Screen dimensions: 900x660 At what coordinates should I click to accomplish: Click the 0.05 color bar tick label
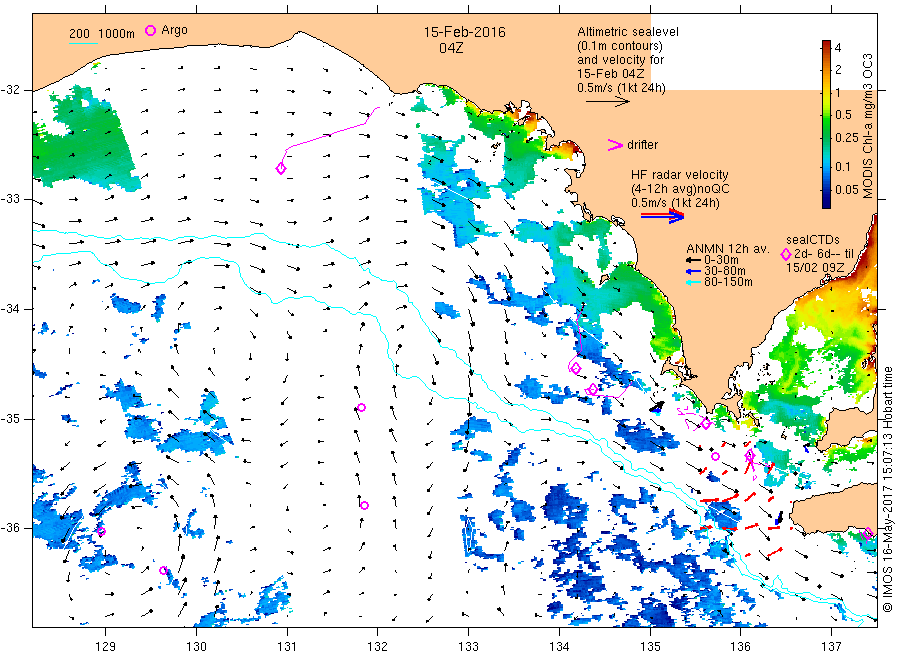click(x=847, y=190)
